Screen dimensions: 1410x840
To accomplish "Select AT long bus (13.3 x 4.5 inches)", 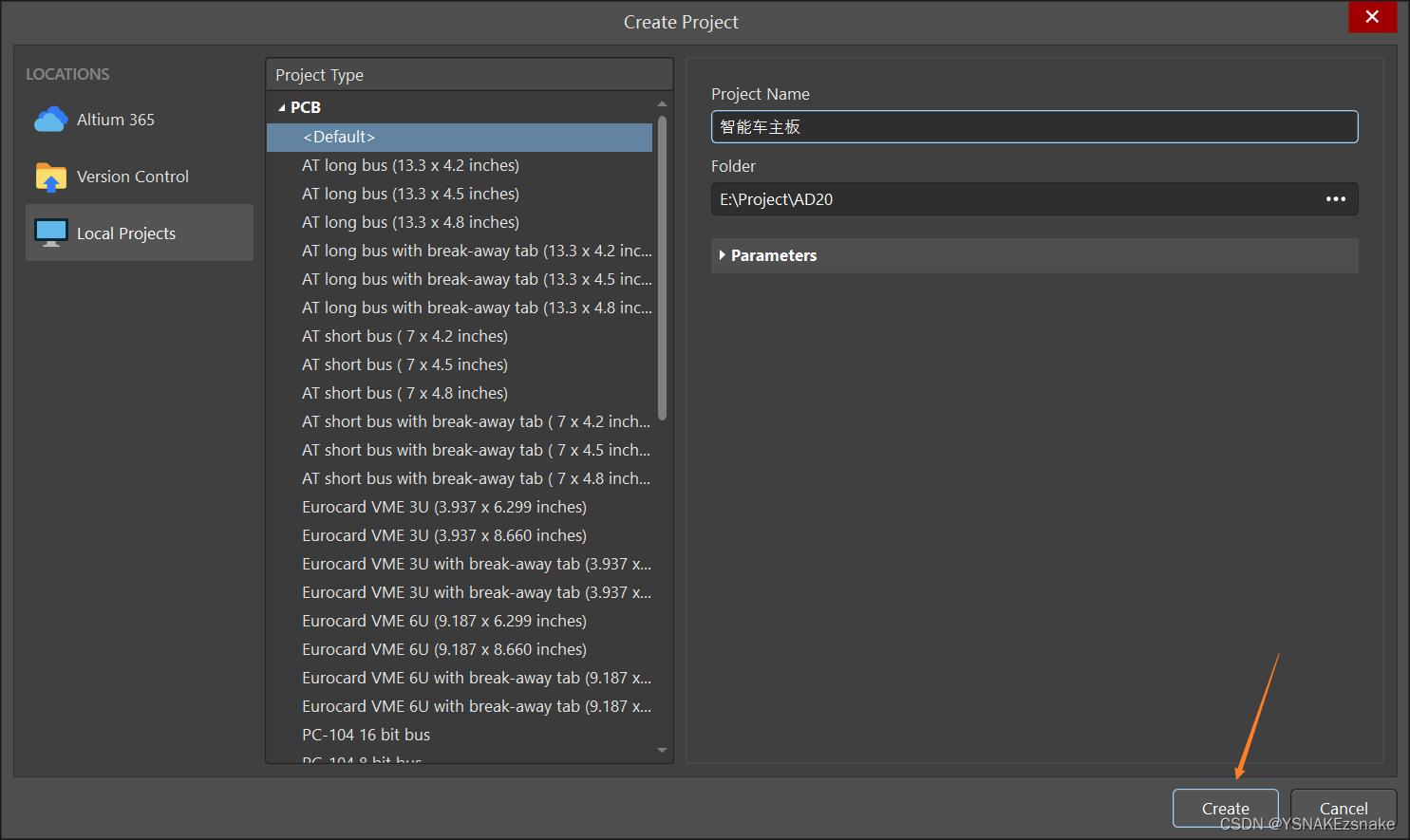I will click(x=460, y=194).
